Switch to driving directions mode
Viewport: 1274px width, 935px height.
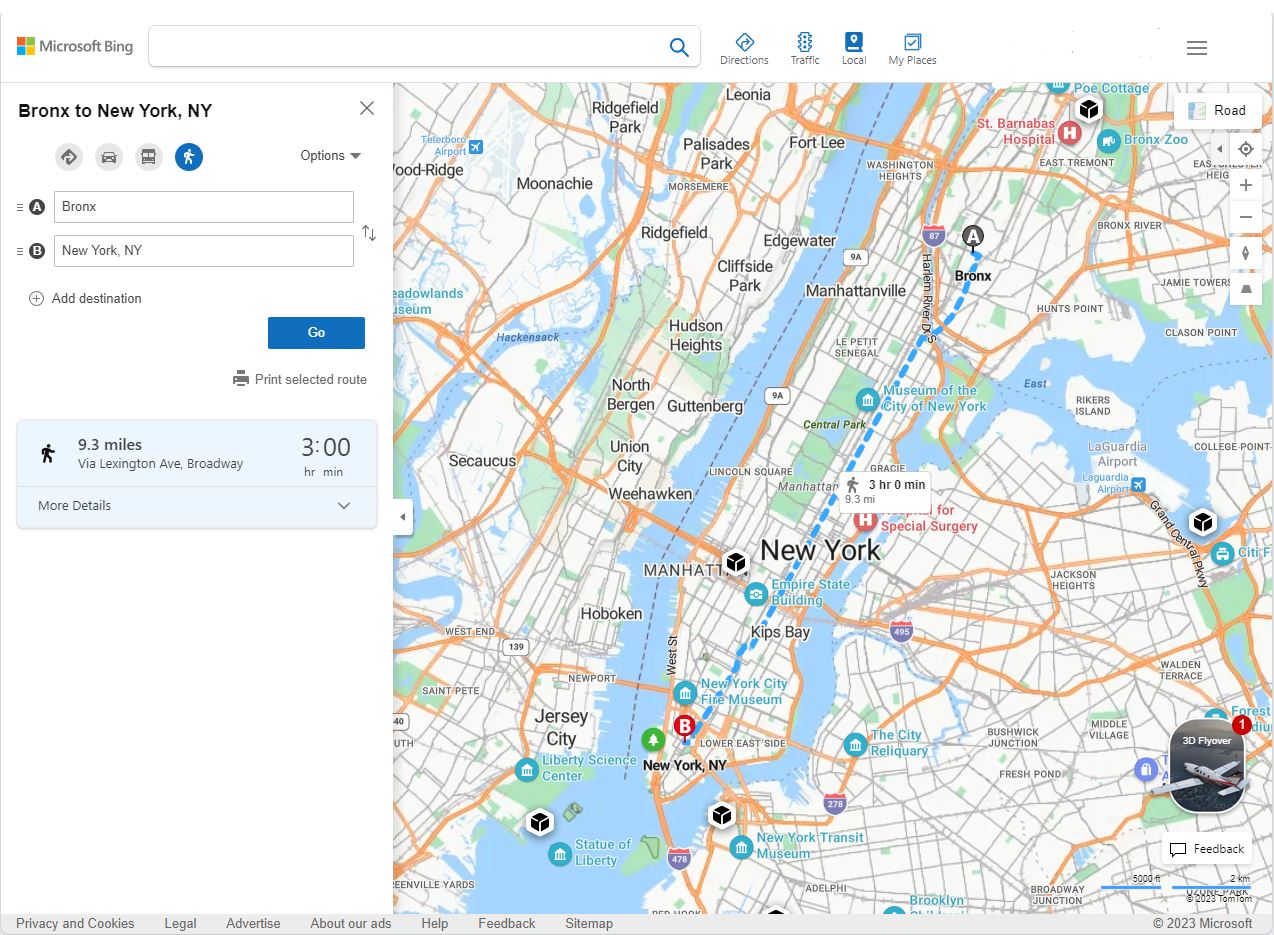click(109, 157)
